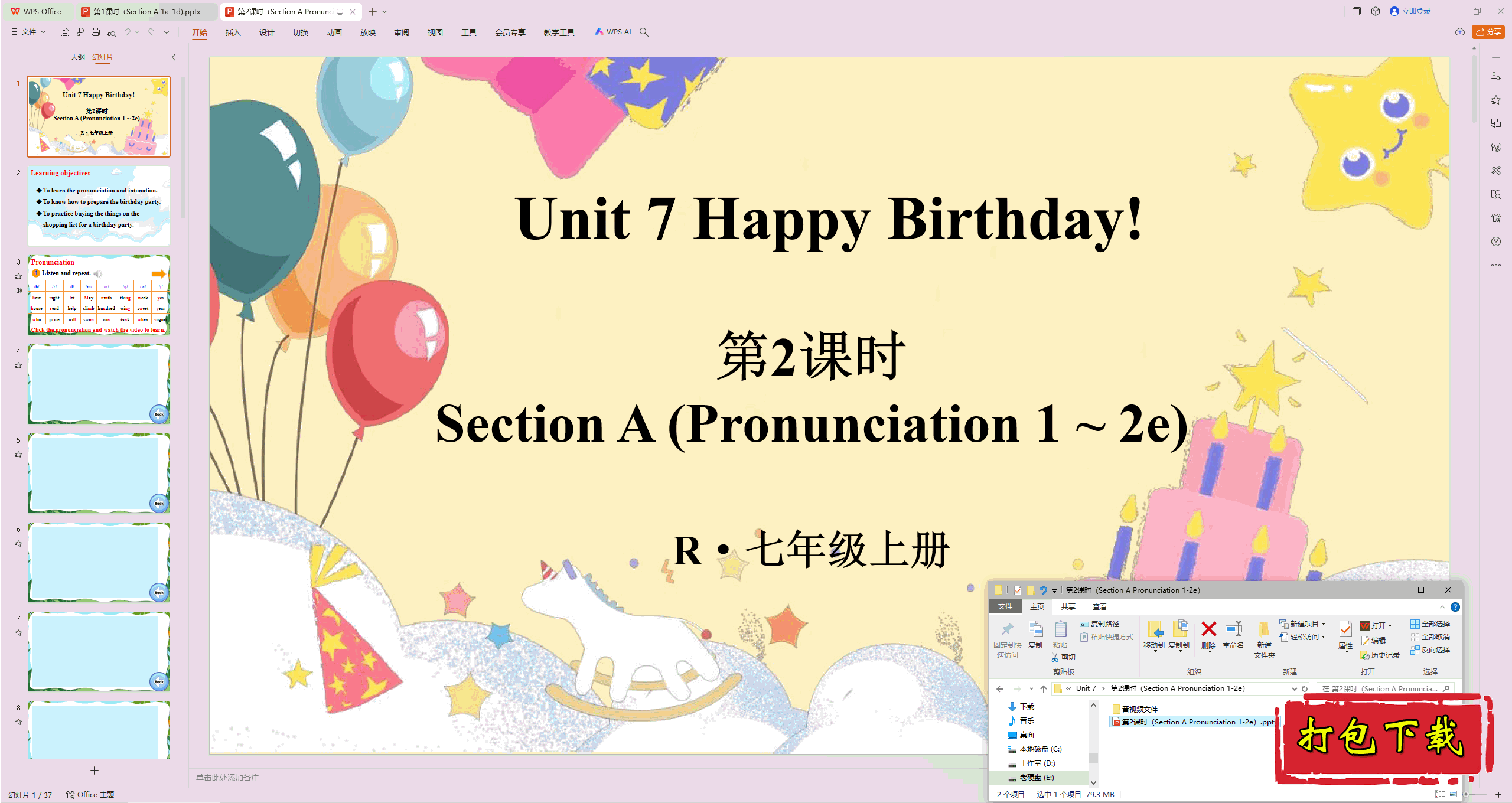Image resolution: width=1512 pixels, height=803 pixels.
Task: Click the red Delete (删除) icon in Explorer
Action: tap(1208, 629)
